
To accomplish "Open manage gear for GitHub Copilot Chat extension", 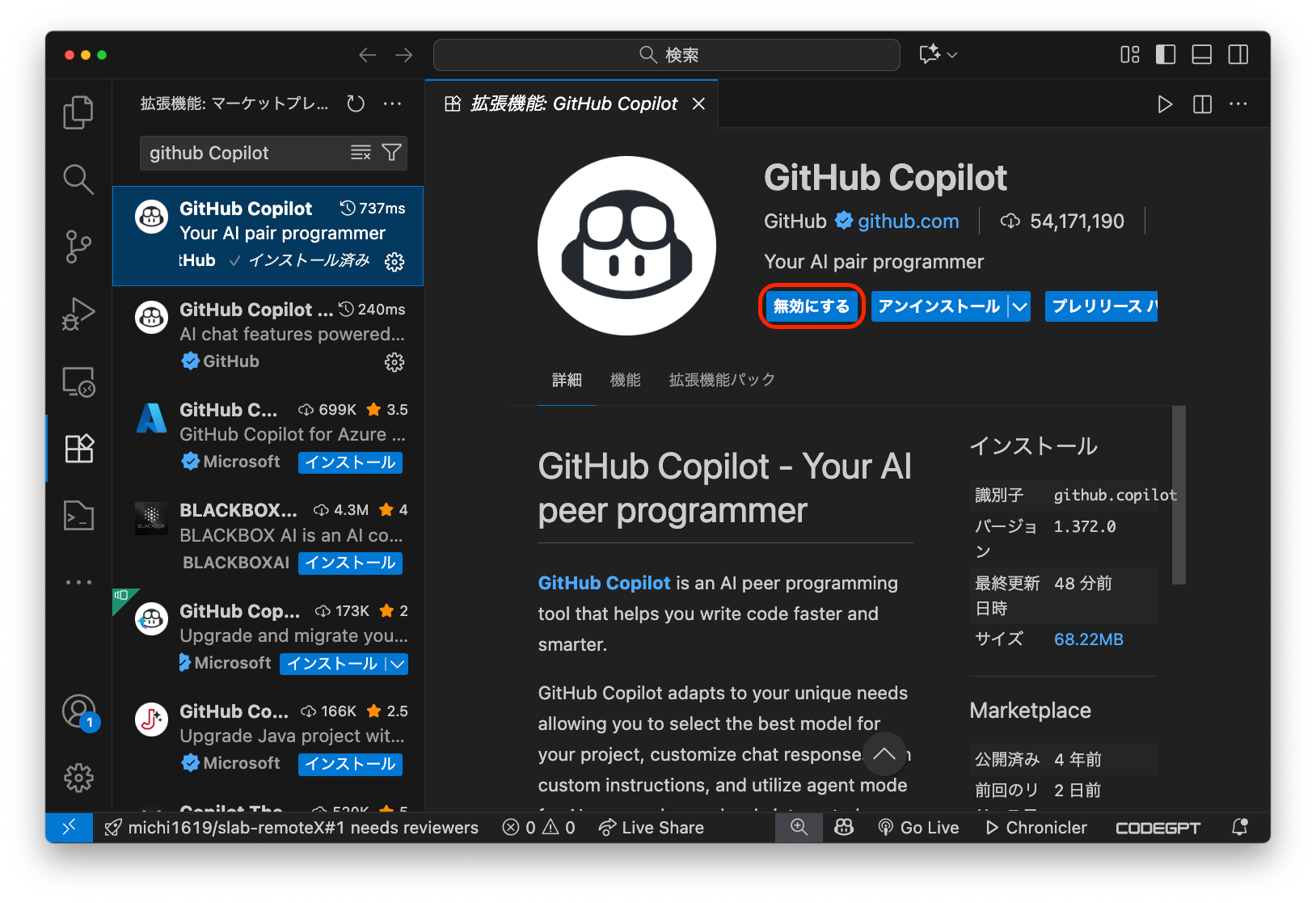I will click(394, 362).
